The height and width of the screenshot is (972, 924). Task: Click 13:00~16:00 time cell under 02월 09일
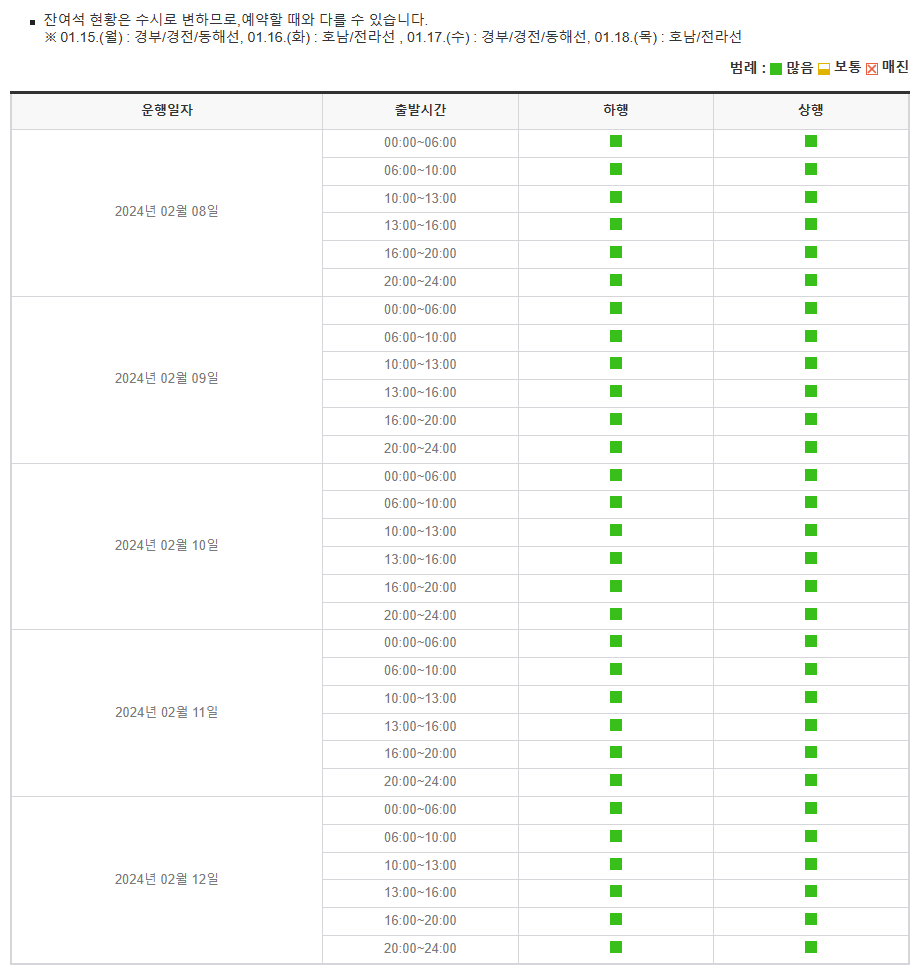click(420, 392)
